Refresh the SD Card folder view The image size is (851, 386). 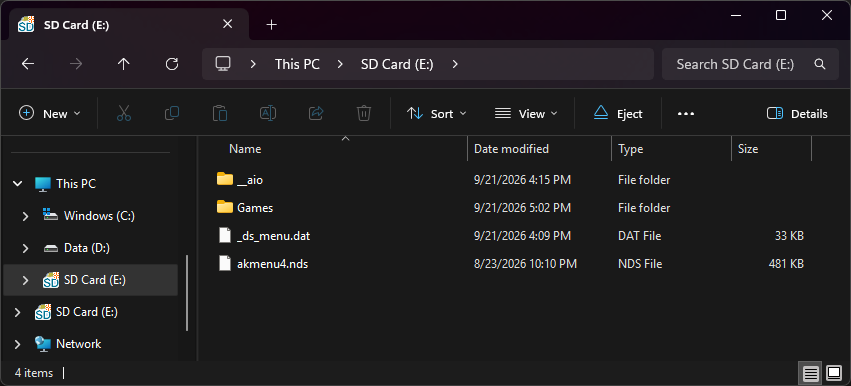pyautogui.click(x=172, y=64)
